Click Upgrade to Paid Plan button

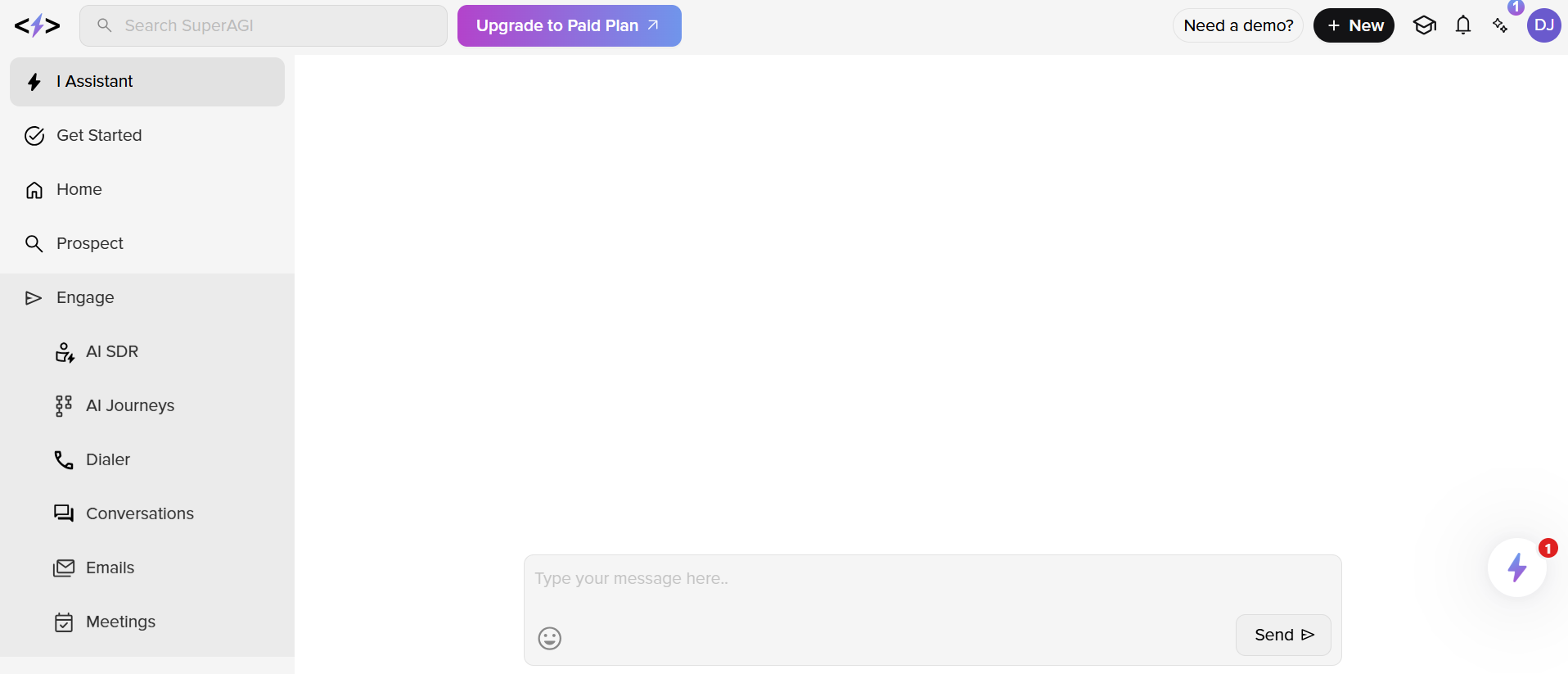[x=570, y=25]
